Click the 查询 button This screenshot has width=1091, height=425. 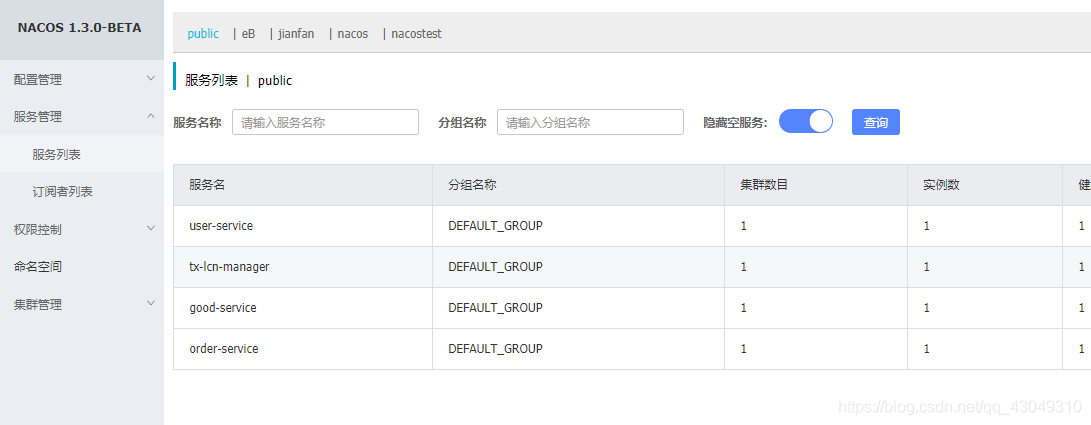point(875,122)
